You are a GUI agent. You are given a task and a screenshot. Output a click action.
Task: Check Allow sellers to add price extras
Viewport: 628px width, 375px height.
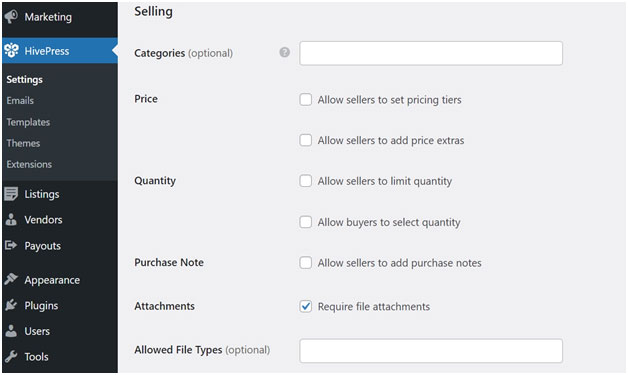click(306, 140)
